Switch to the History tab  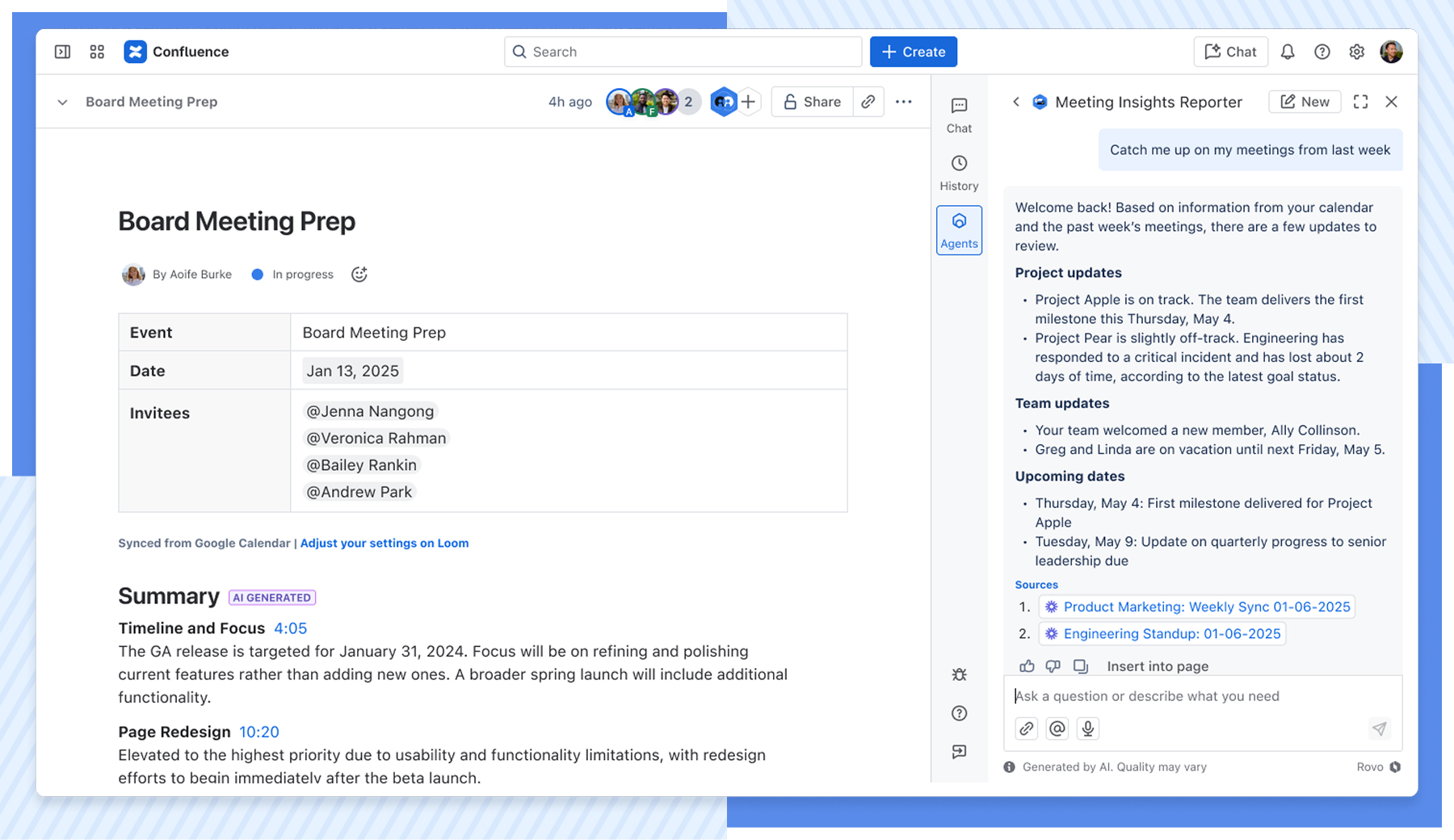(959, 173)
